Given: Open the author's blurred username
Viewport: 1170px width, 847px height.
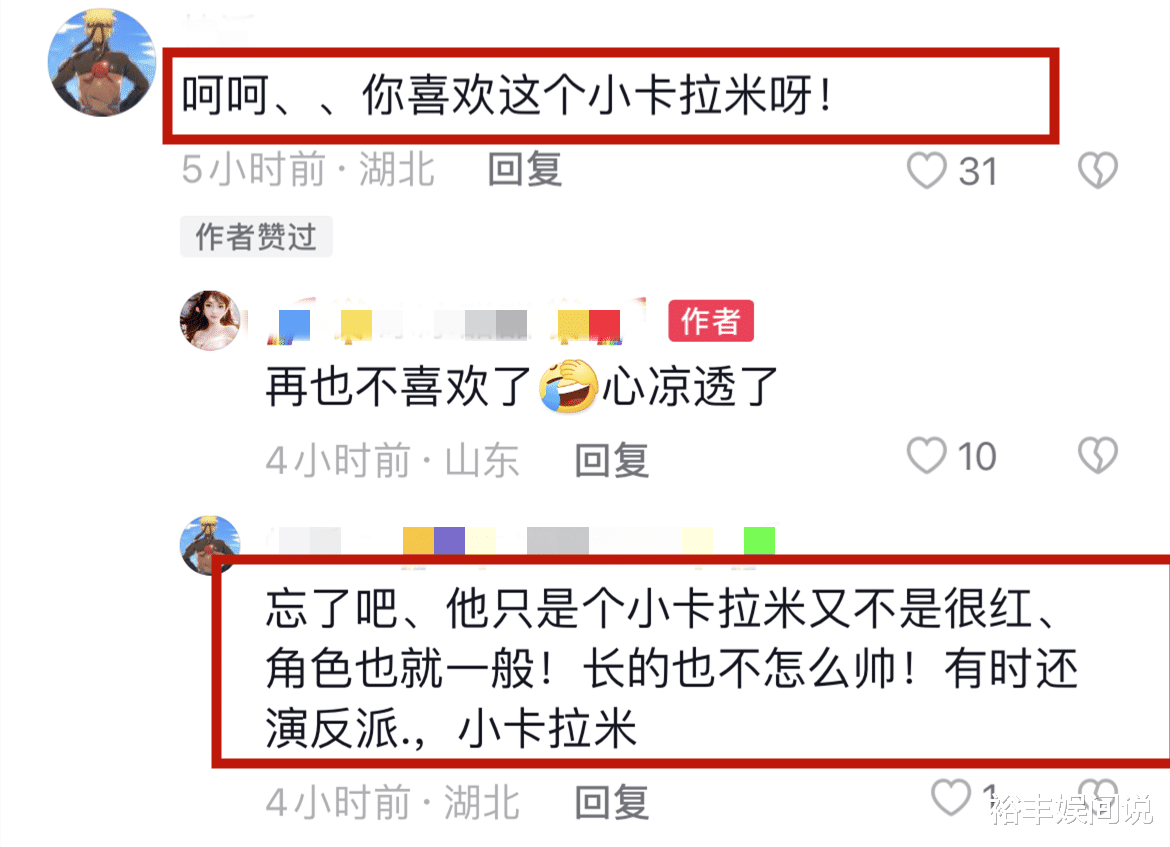Looking at the screenshot, I should pos(455,322).
